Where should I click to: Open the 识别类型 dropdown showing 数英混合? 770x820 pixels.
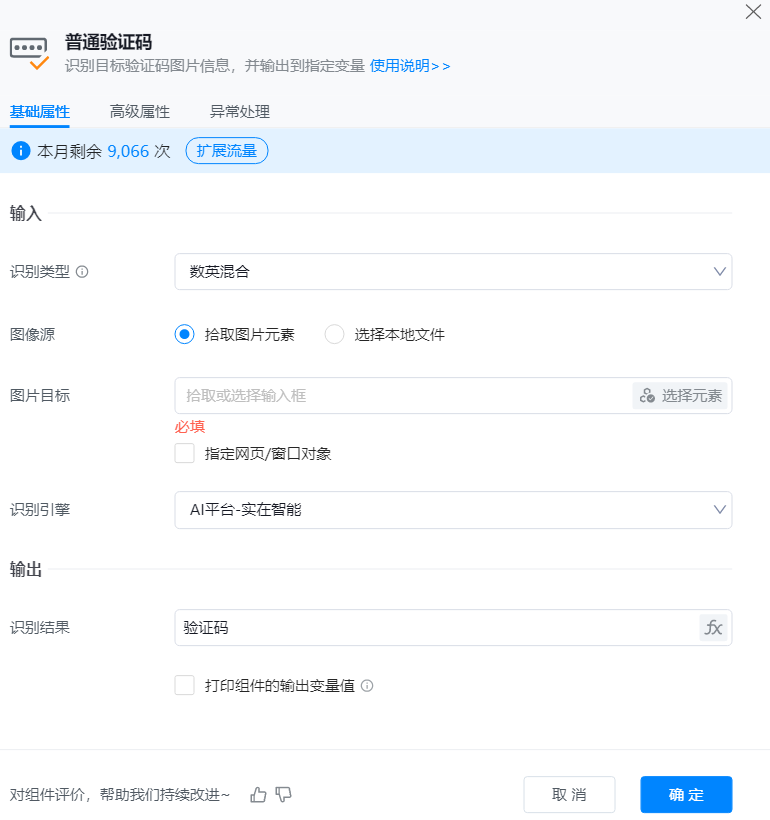453,272
